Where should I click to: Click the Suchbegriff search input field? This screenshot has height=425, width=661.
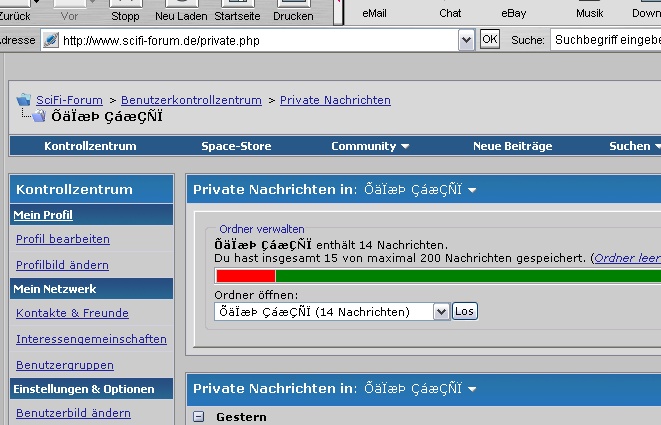[605, 40]
